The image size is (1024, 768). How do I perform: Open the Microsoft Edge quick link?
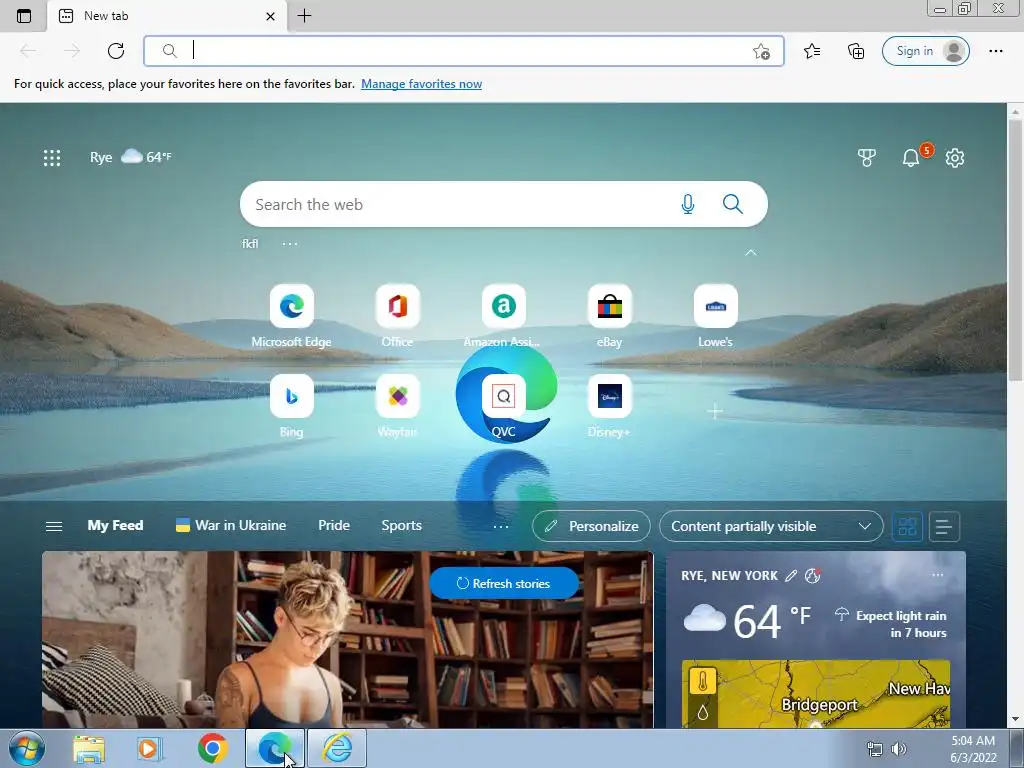291,316
